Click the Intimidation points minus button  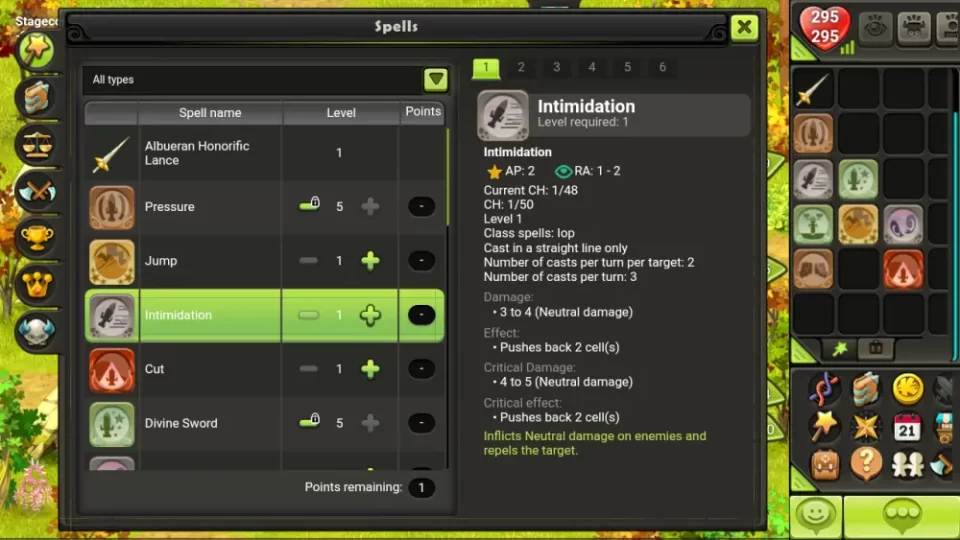coord(421,315)
